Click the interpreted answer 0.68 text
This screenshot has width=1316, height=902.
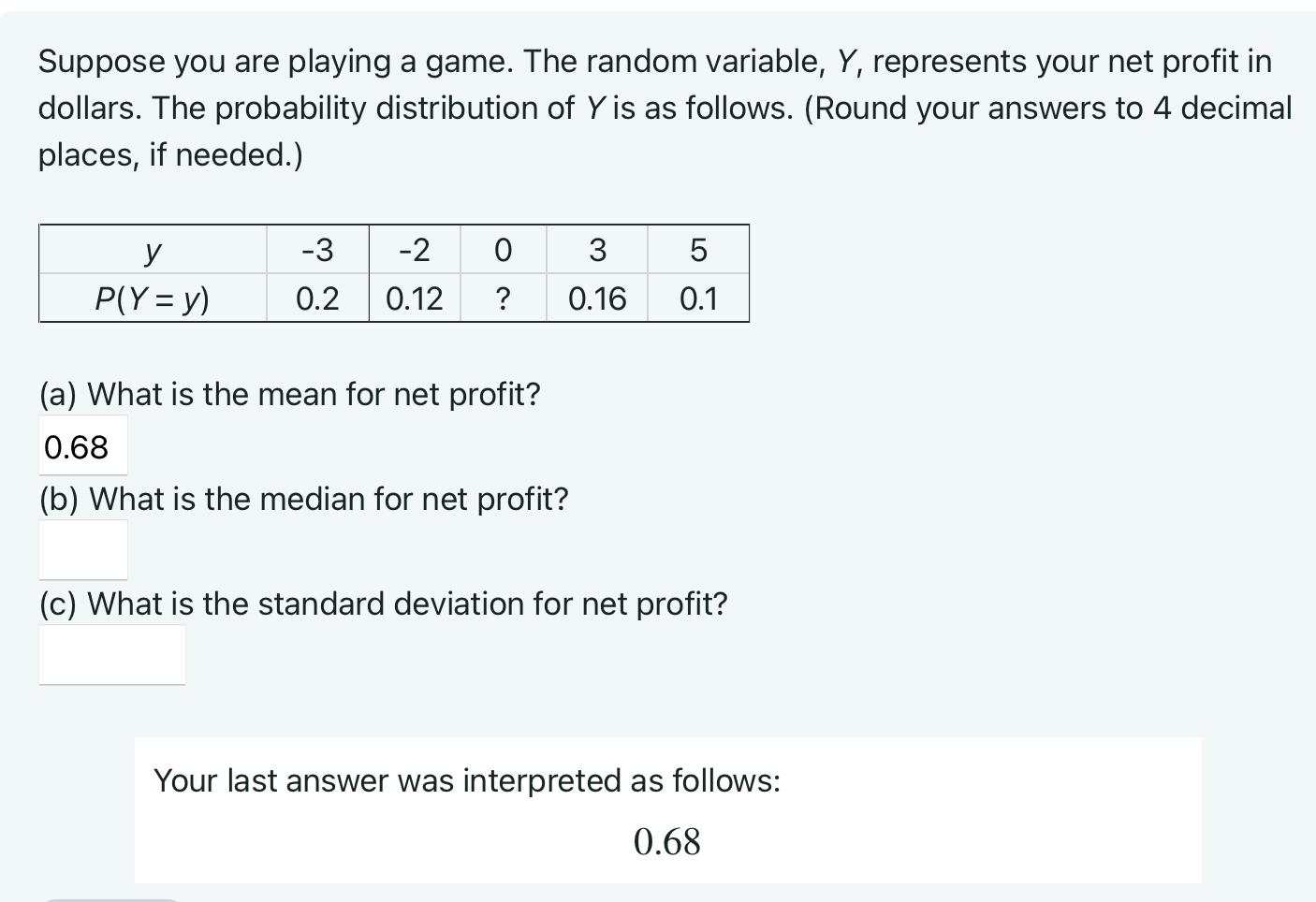click(x=667, y=841)
